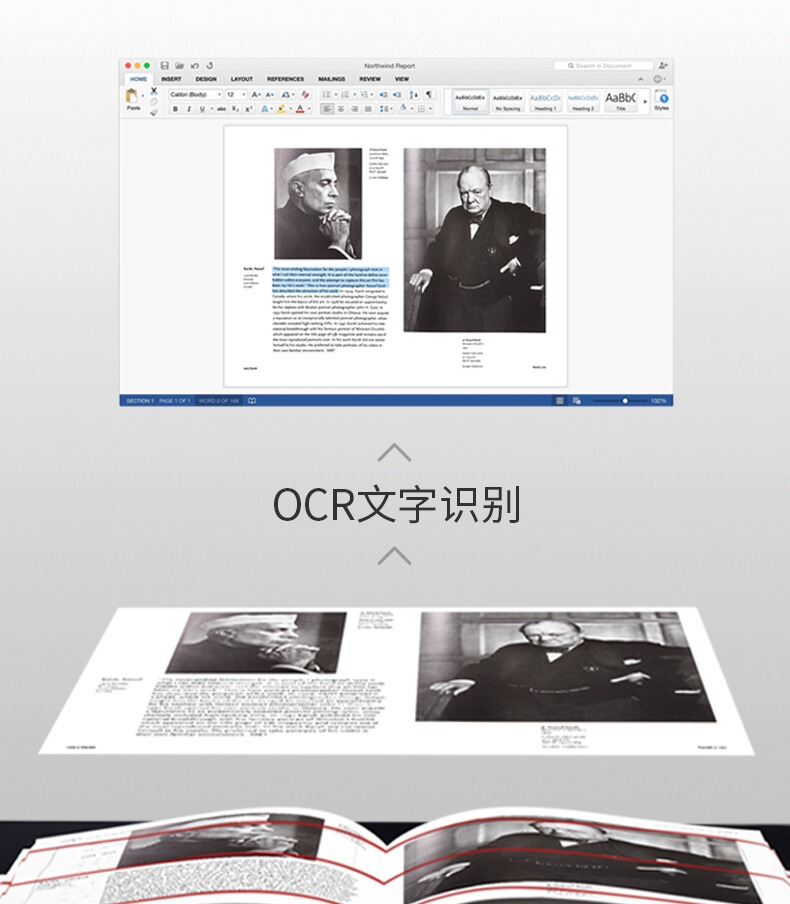Click the Search in Document field
790x904 pixels.
(x=603, y=66)
